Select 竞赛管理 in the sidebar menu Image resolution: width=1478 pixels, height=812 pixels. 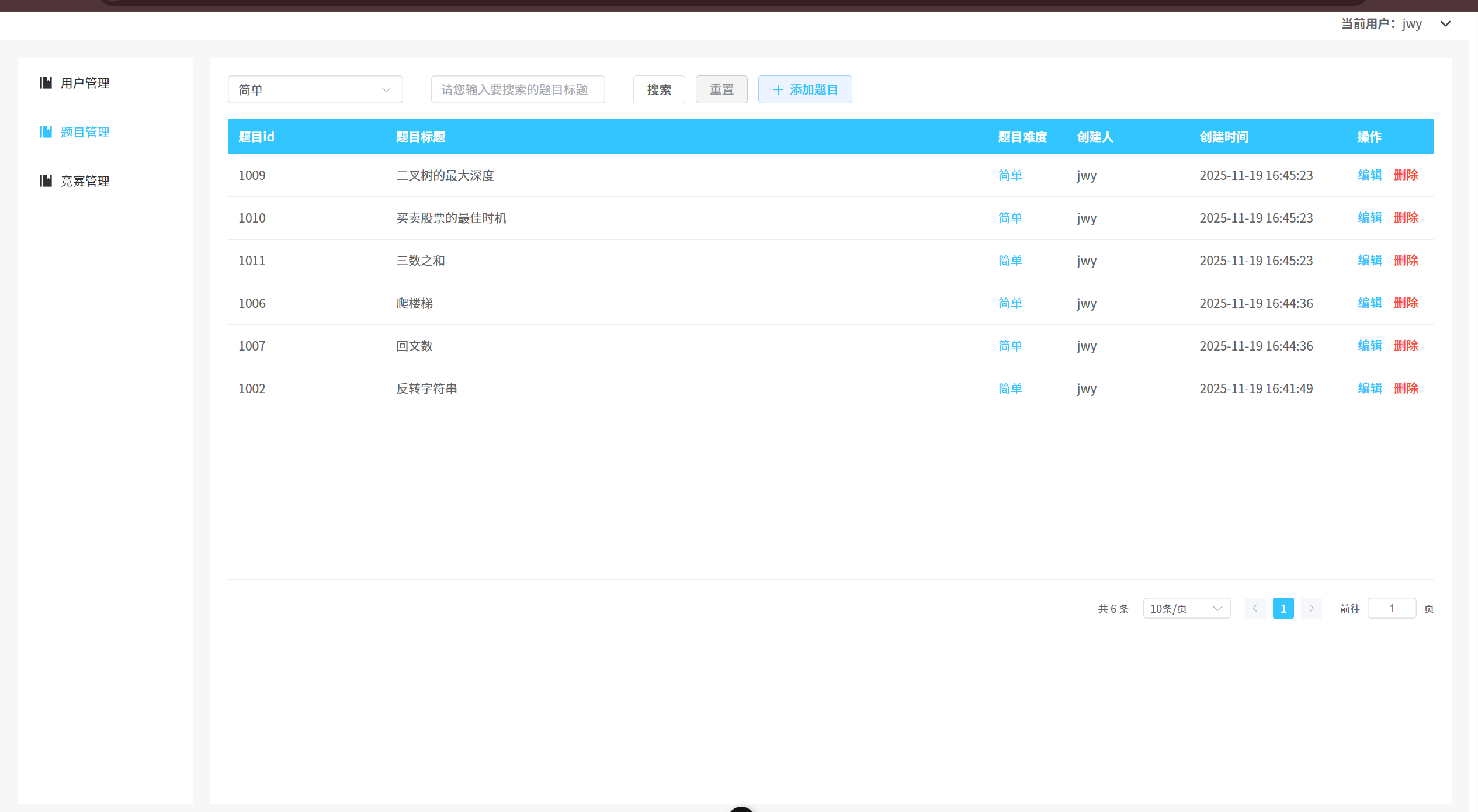coord(84,181)
